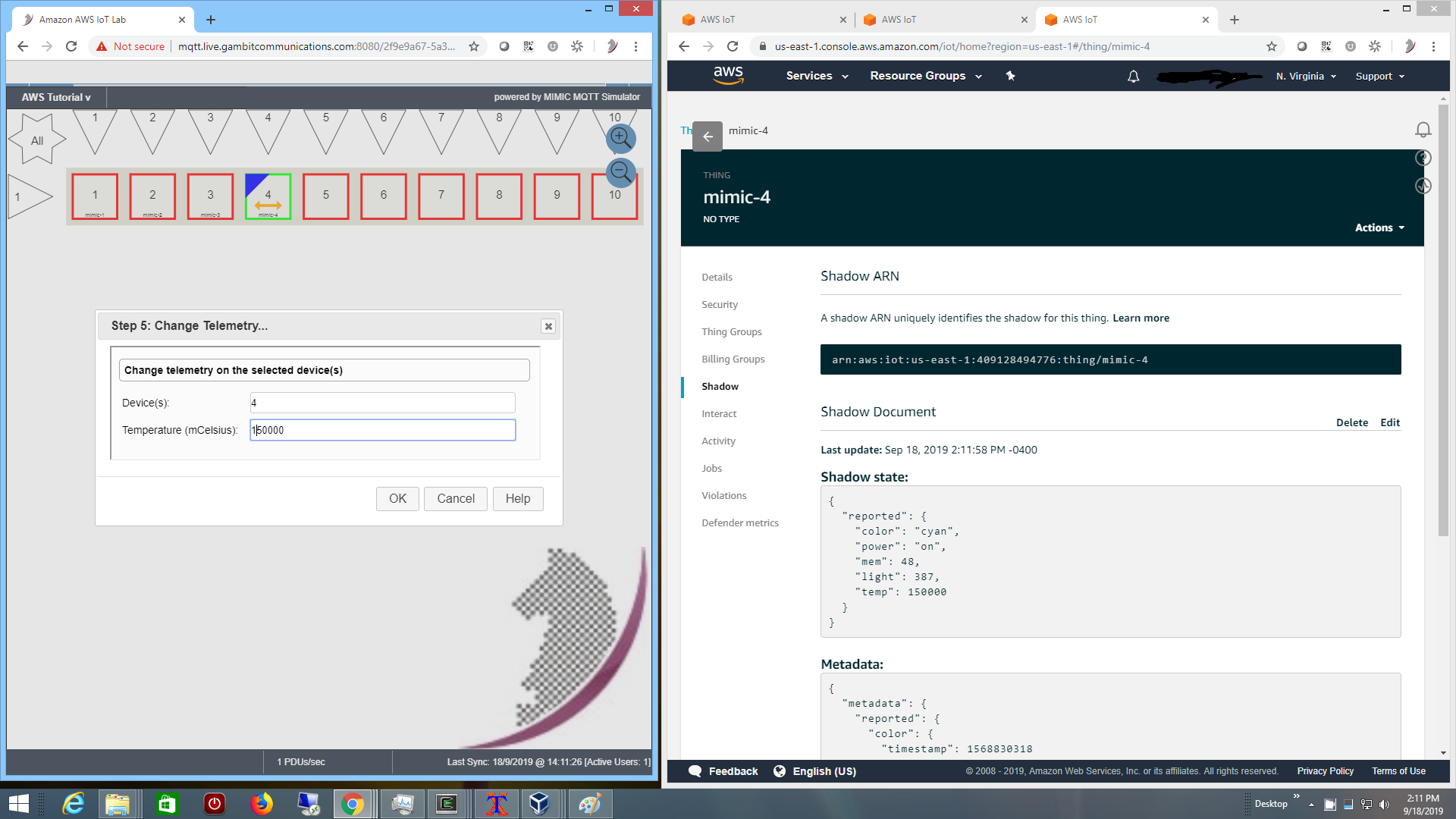1456x819 pixels.
Task: Click Edit for Shadow Document
Action: tap(1390, 422)
